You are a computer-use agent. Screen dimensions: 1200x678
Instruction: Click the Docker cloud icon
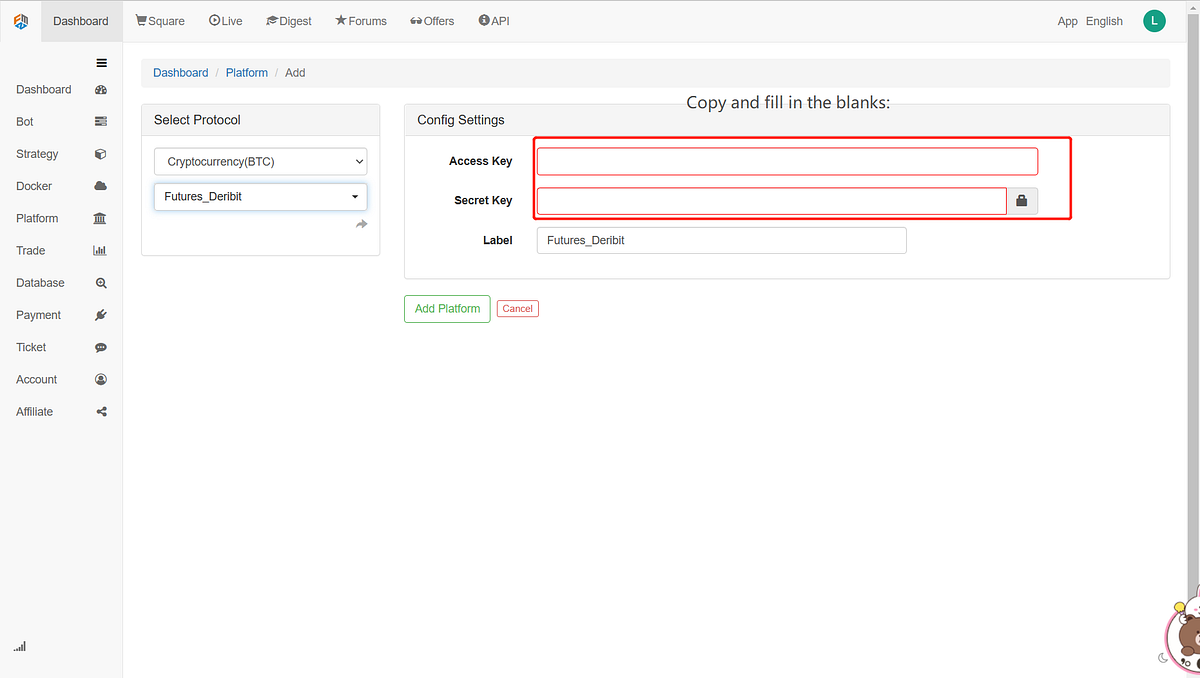[100, 185]
